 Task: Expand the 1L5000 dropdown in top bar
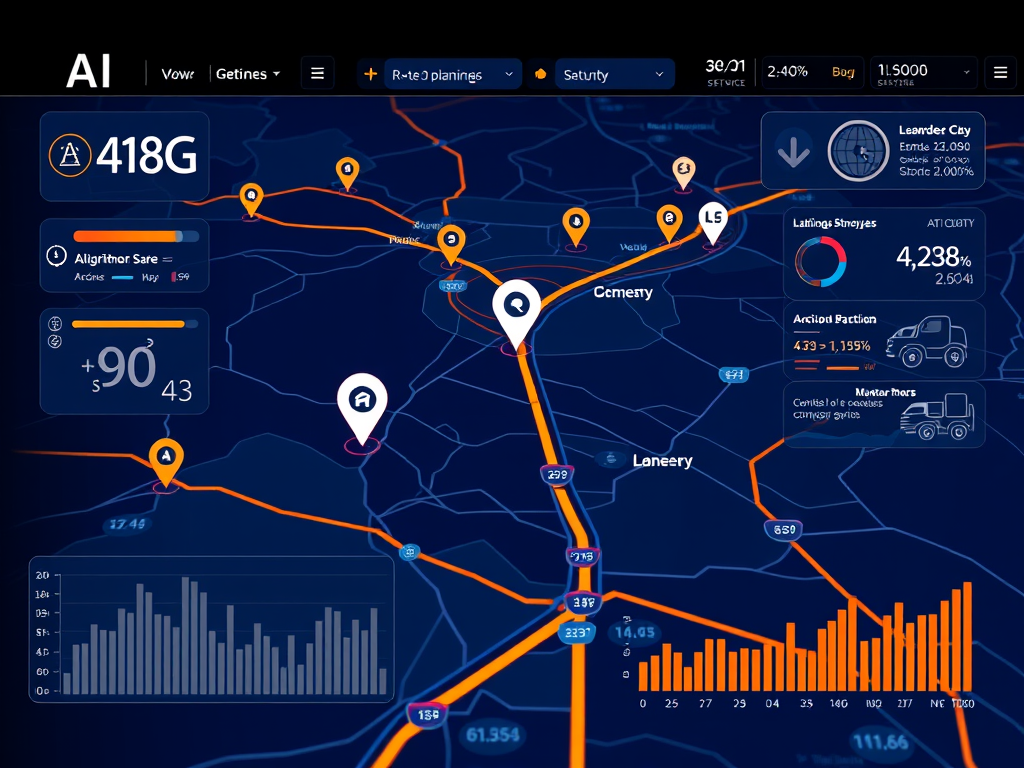(x=923, y=72)
